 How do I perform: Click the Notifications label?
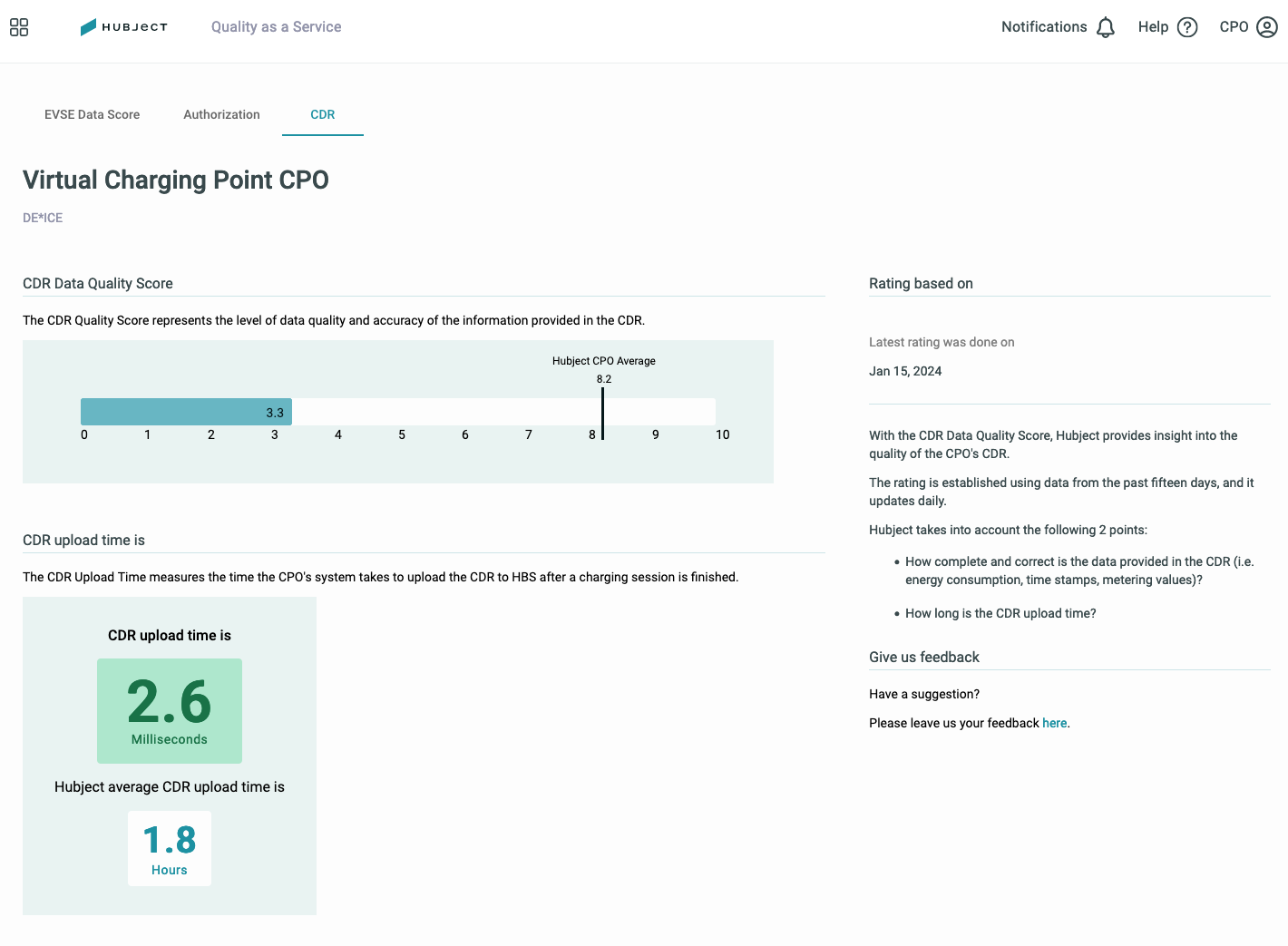pos(1044,27)
